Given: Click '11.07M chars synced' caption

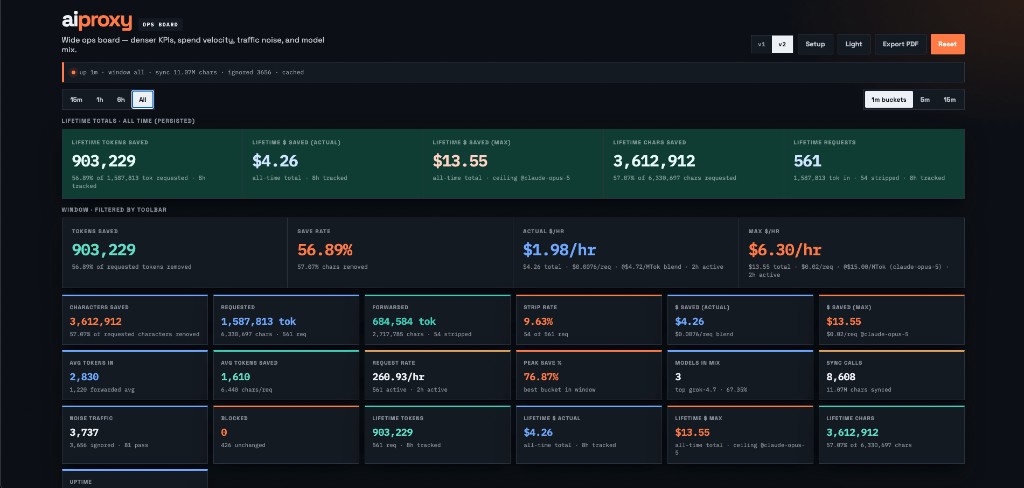Looking at the screenshot, I should (x=858, y=390).
